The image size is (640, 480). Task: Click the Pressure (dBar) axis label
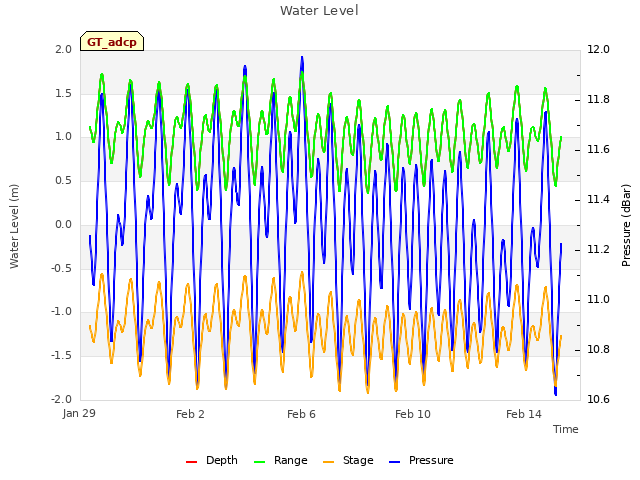(626, 225)
